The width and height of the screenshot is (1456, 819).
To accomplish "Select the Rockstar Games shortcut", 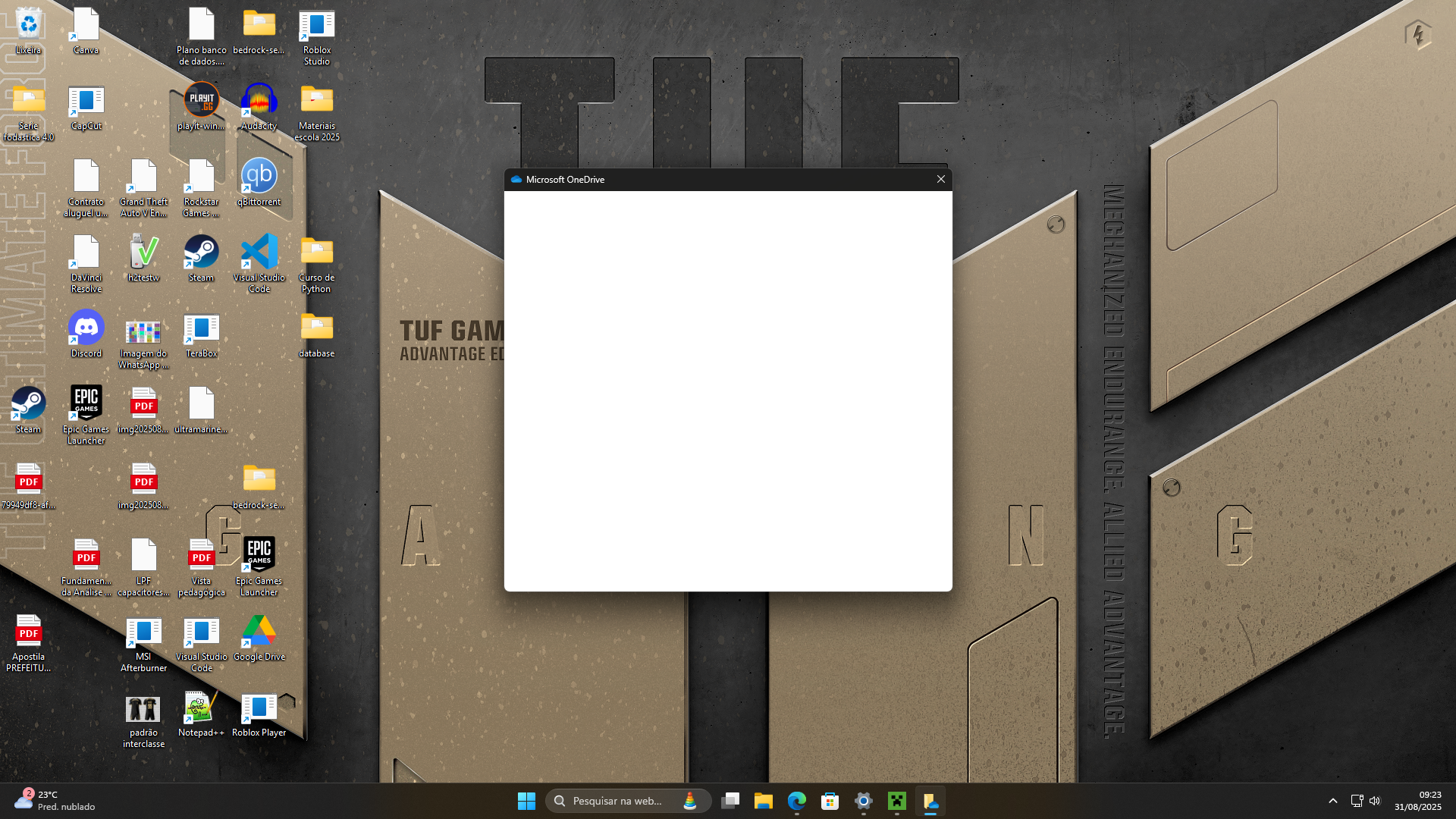I will pos(201,188).
